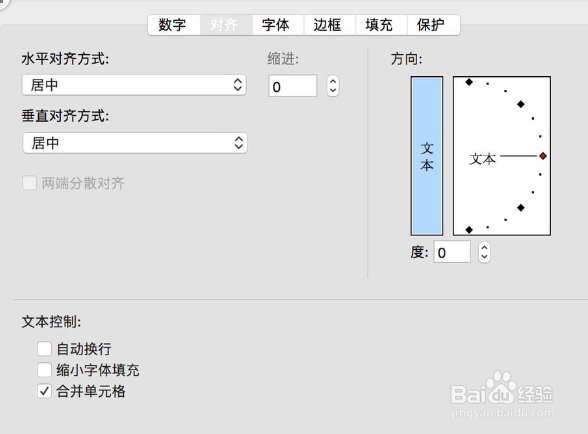
Task: Click the bottom diamond on orientation dial
Action: click(x=469, y=230)
